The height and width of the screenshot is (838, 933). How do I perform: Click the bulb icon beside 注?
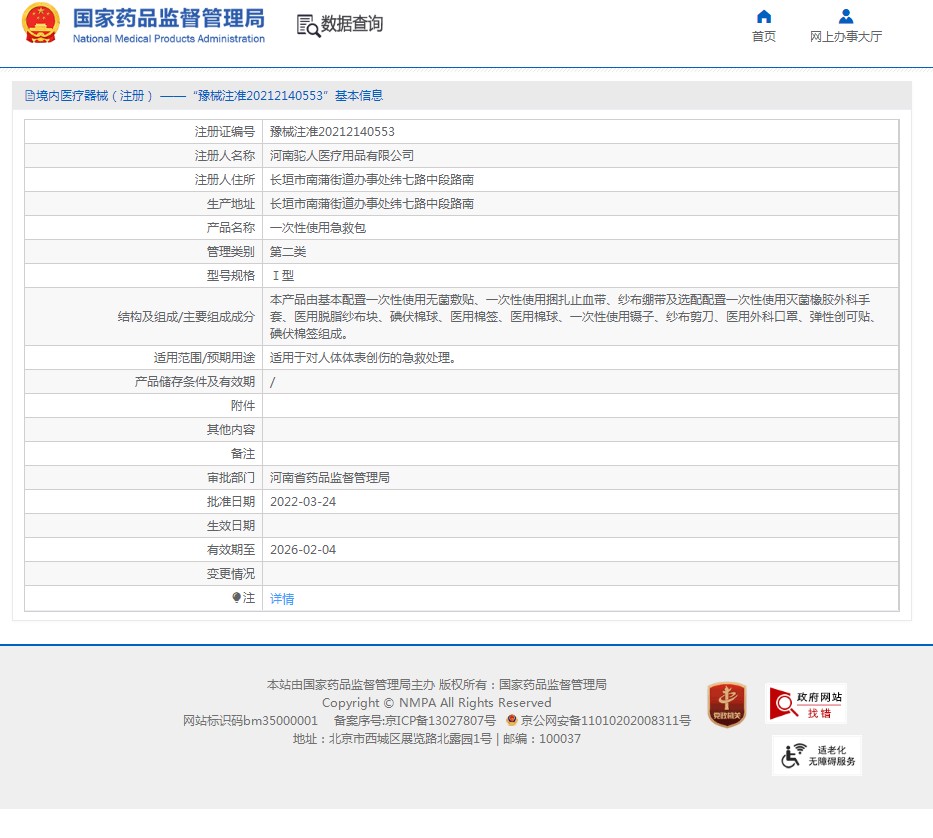pos(236,597)
